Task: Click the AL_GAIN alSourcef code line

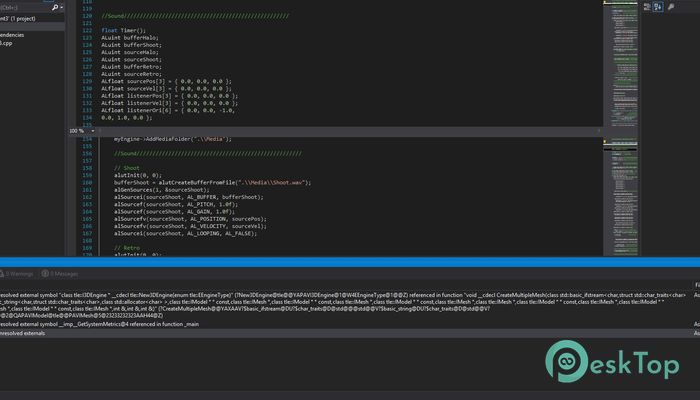Action: pyautogui.click(x=175, y=212)
